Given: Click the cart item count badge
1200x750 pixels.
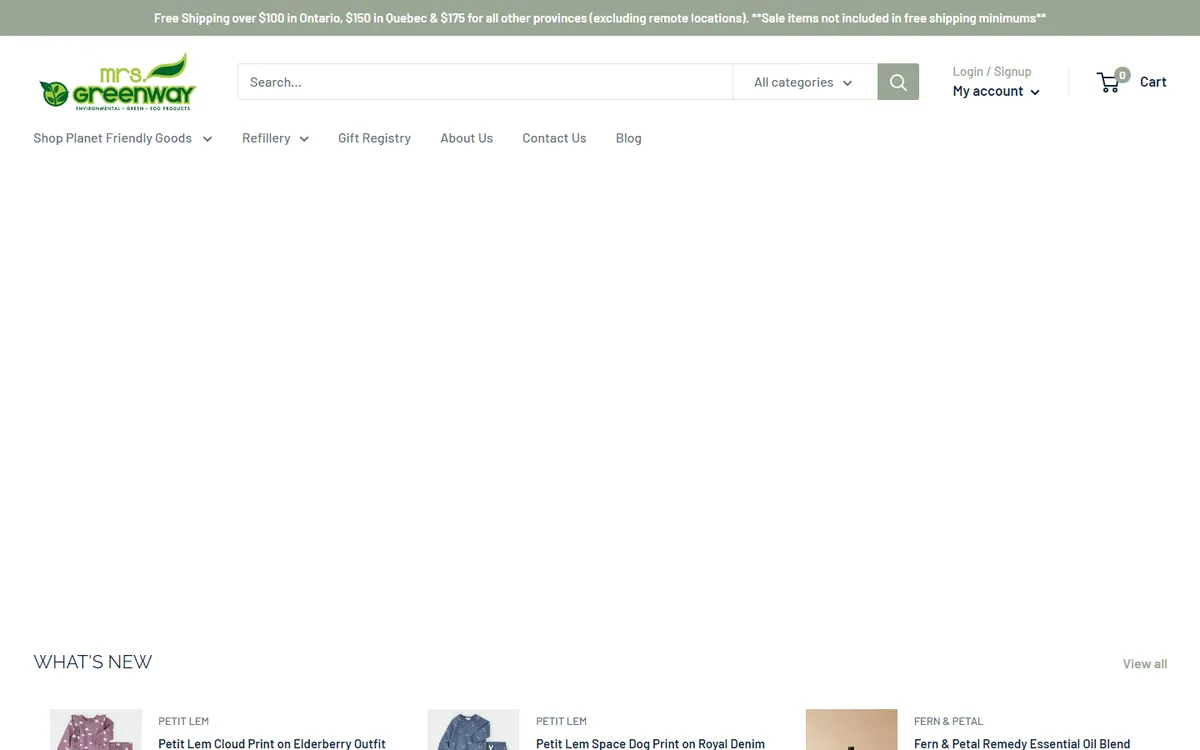Looking at the screenshot, I should click(x=1122, y=75).
